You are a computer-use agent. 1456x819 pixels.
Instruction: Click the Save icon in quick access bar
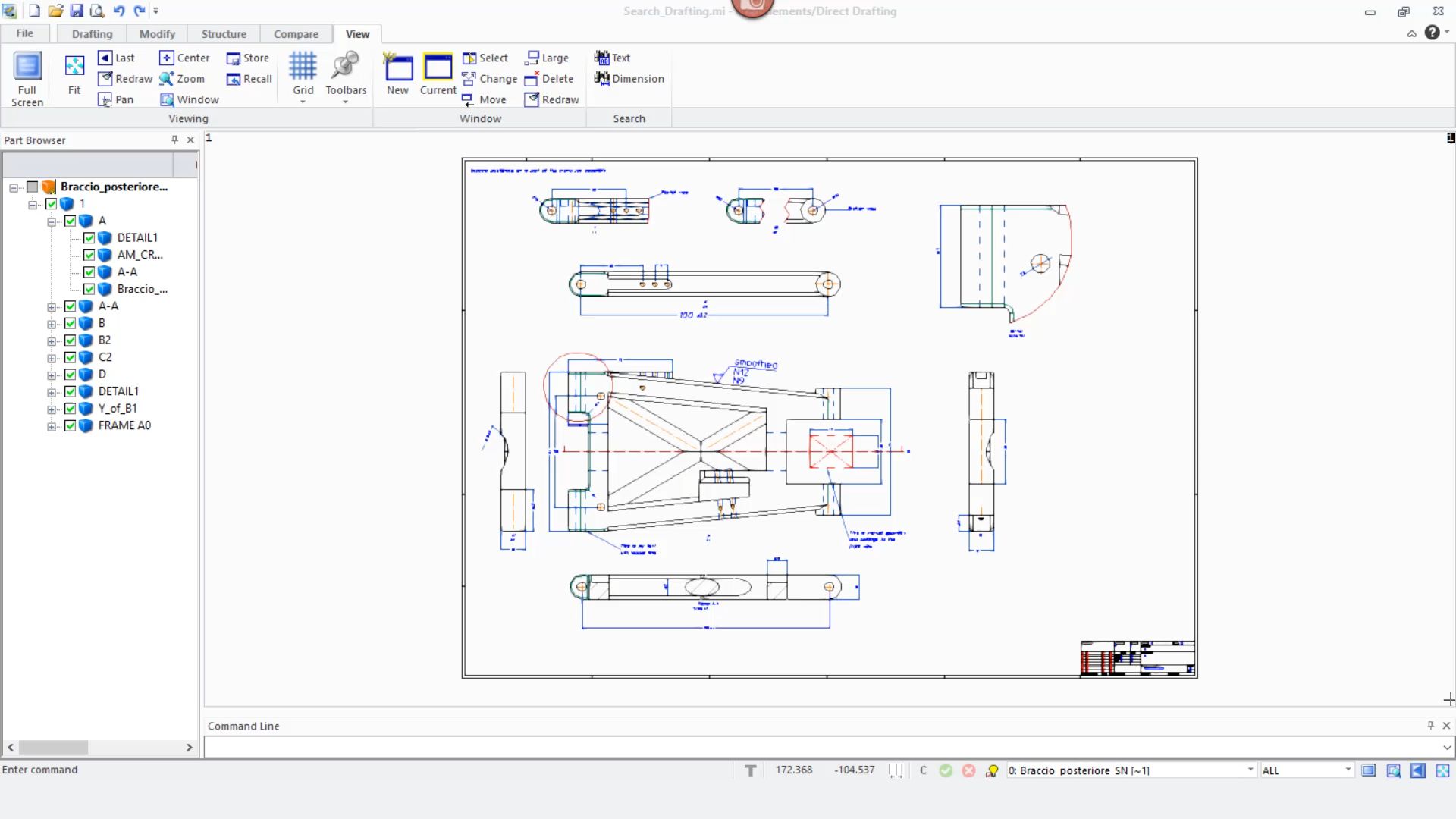point(77,11)
